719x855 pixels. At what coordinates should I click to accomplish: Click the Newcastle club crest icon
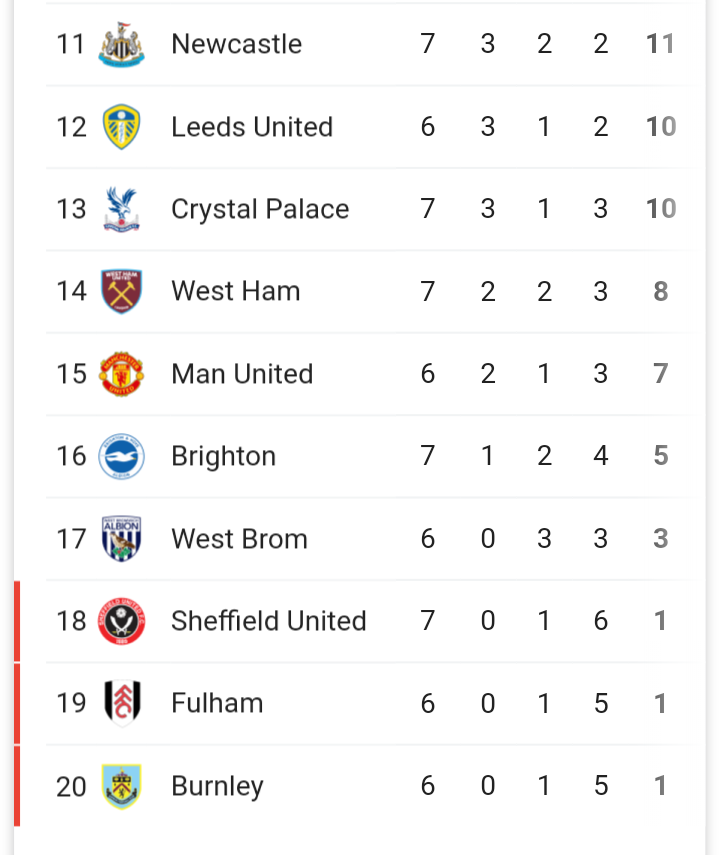pyautogui.click(x=122, y=45)
